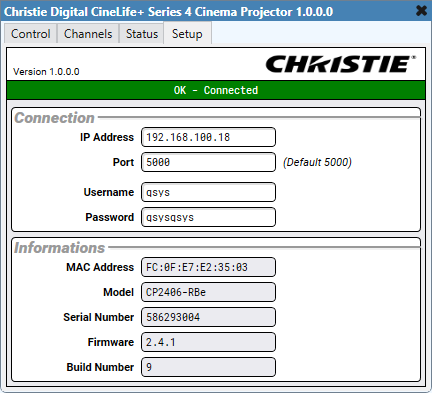Click the Username label

(109, 192)
